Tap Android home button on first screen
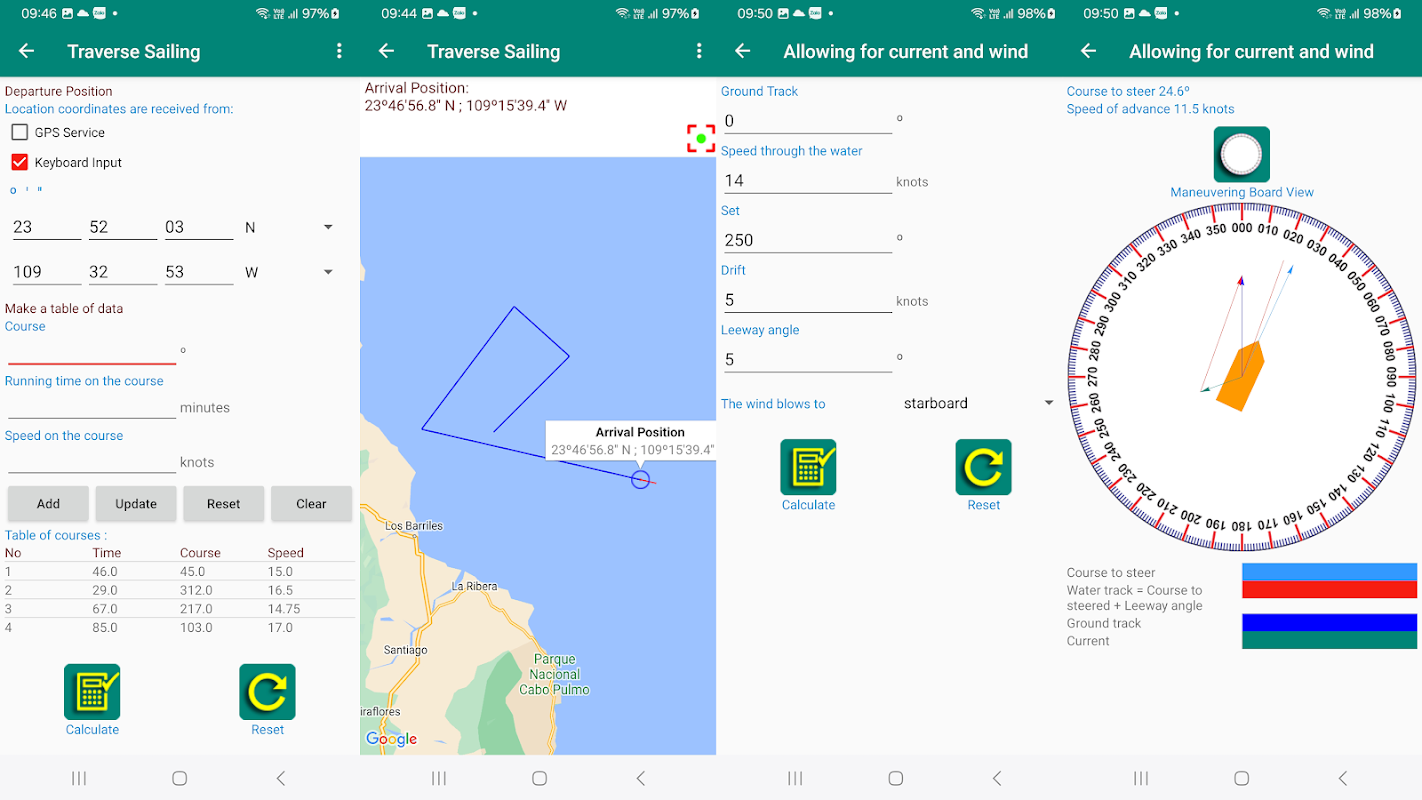 click(x=179, y=778)
